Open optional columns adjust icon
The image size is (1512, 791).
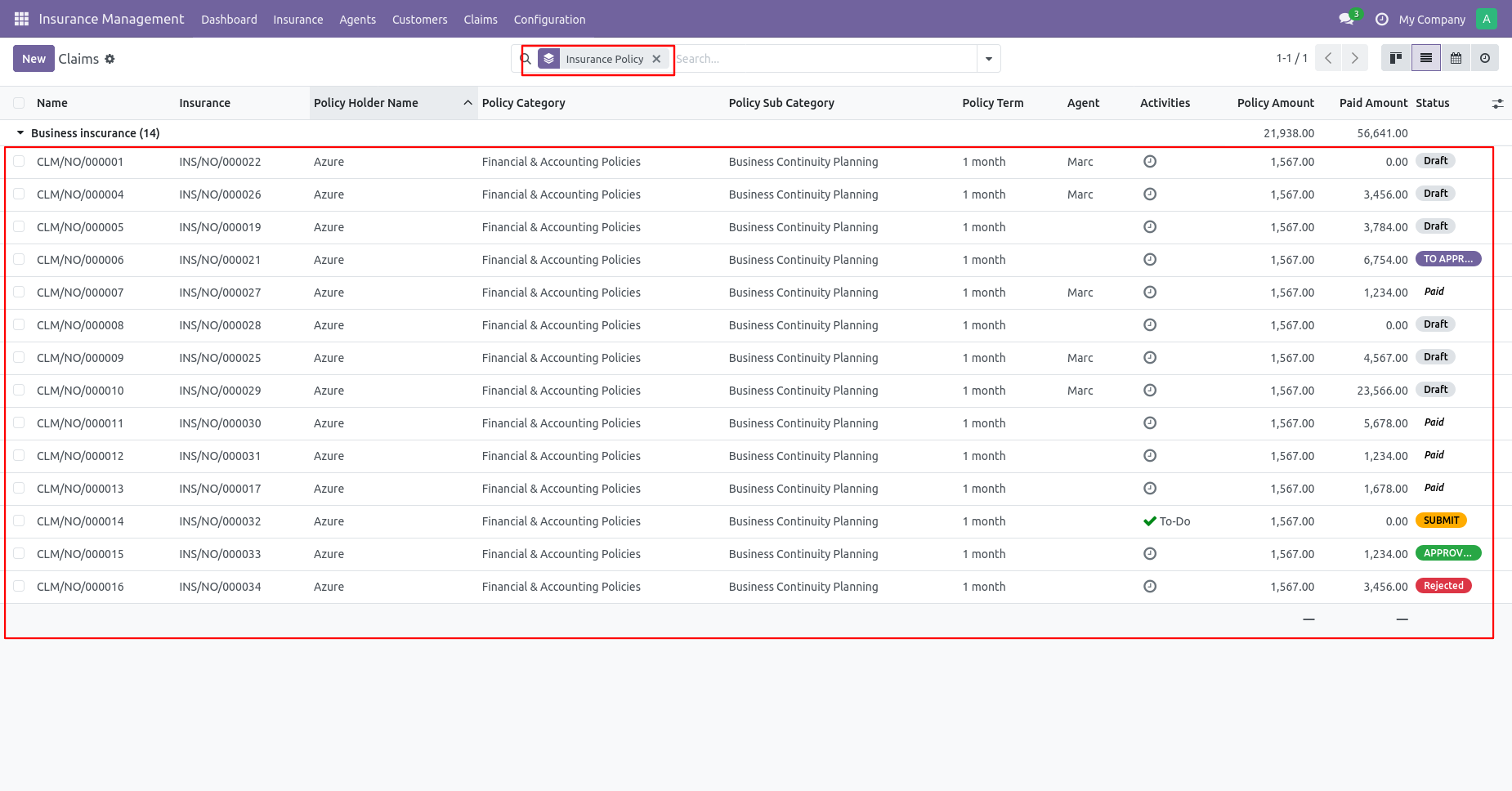1497,104
